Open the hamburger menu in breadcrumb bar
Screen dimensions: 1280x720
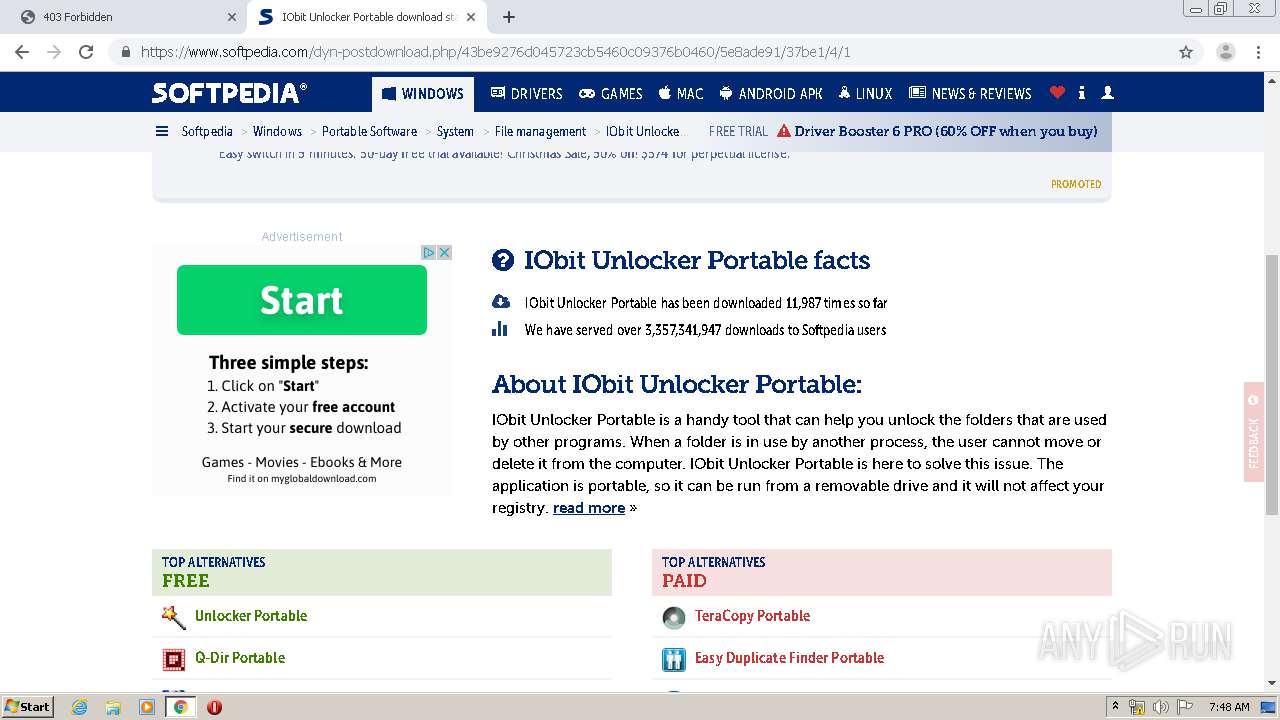162,131
